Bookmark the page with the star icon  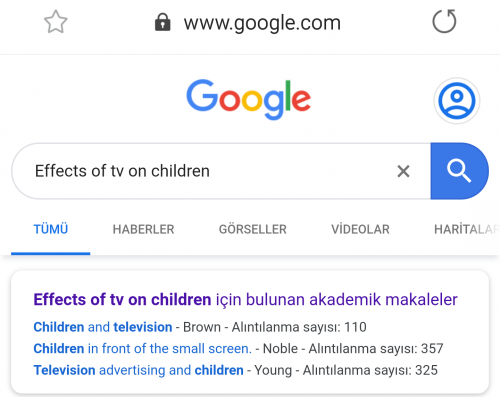(x=56, y=22)
